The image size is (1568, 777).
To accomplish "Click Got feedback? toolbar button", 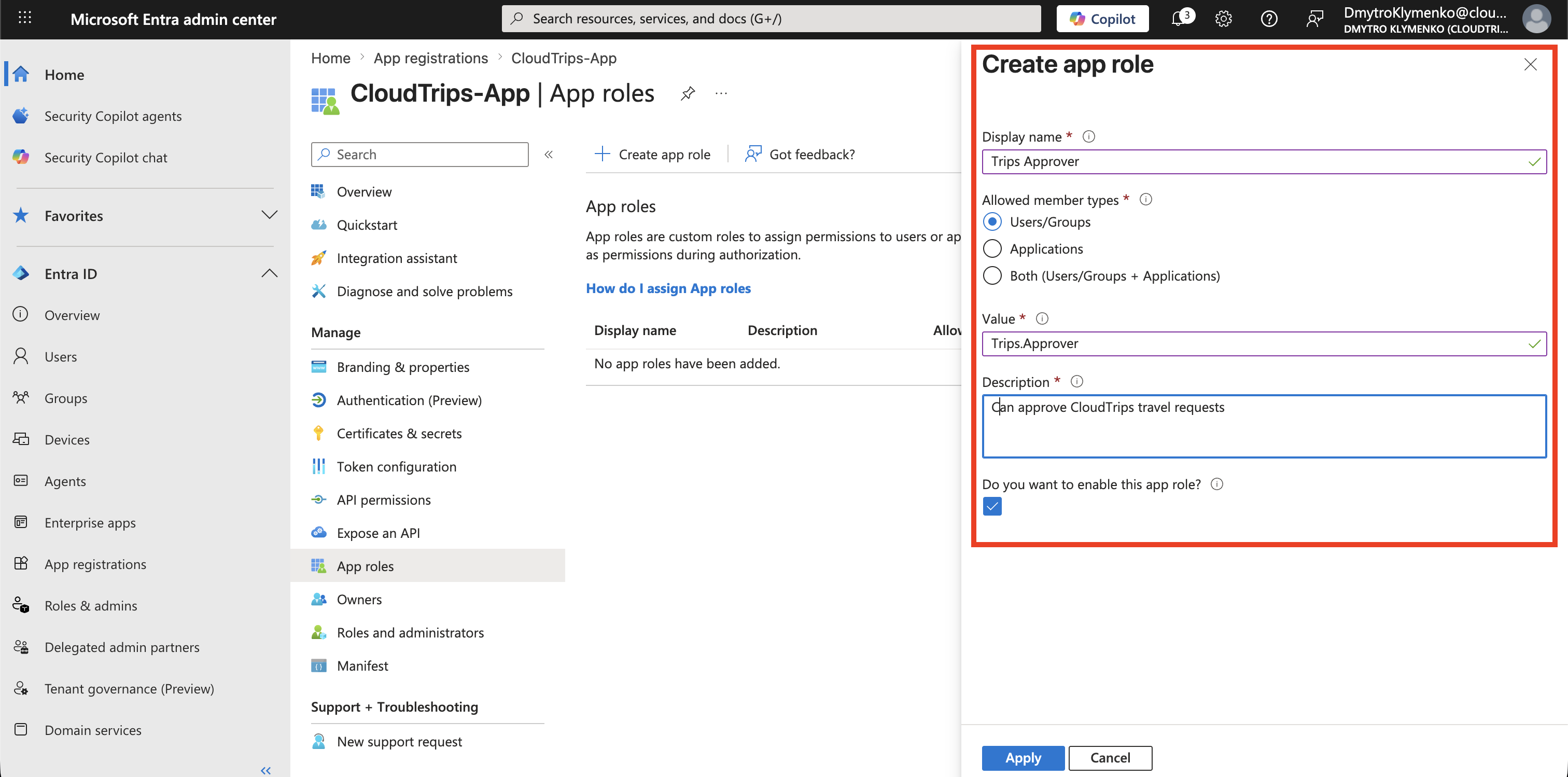I will (x=800, y=155).
